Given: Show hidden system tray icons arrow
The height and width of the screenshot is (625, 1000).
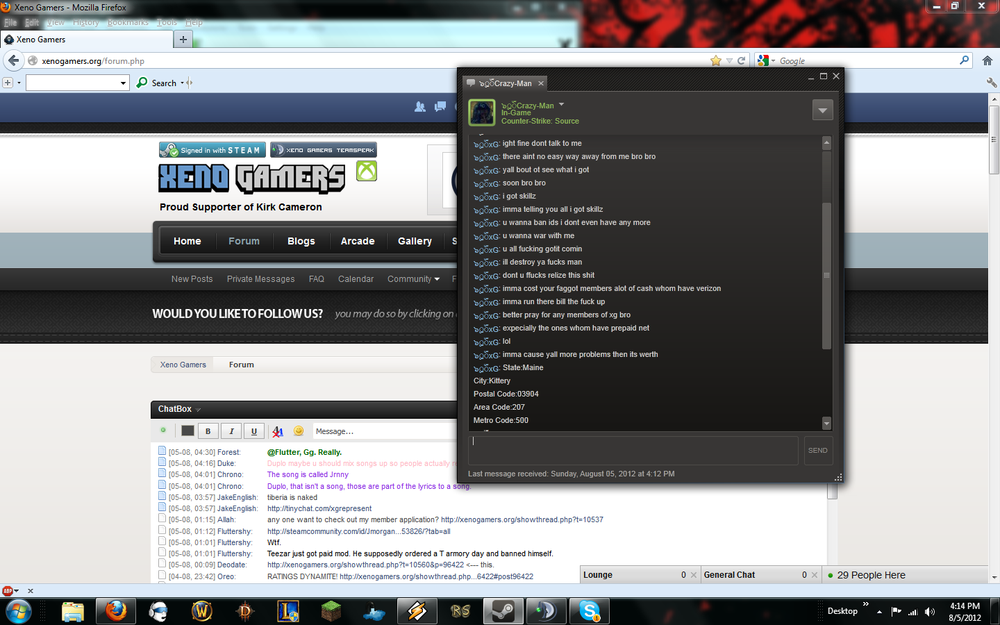Looking at the screenshot, I should pos(879,612).
